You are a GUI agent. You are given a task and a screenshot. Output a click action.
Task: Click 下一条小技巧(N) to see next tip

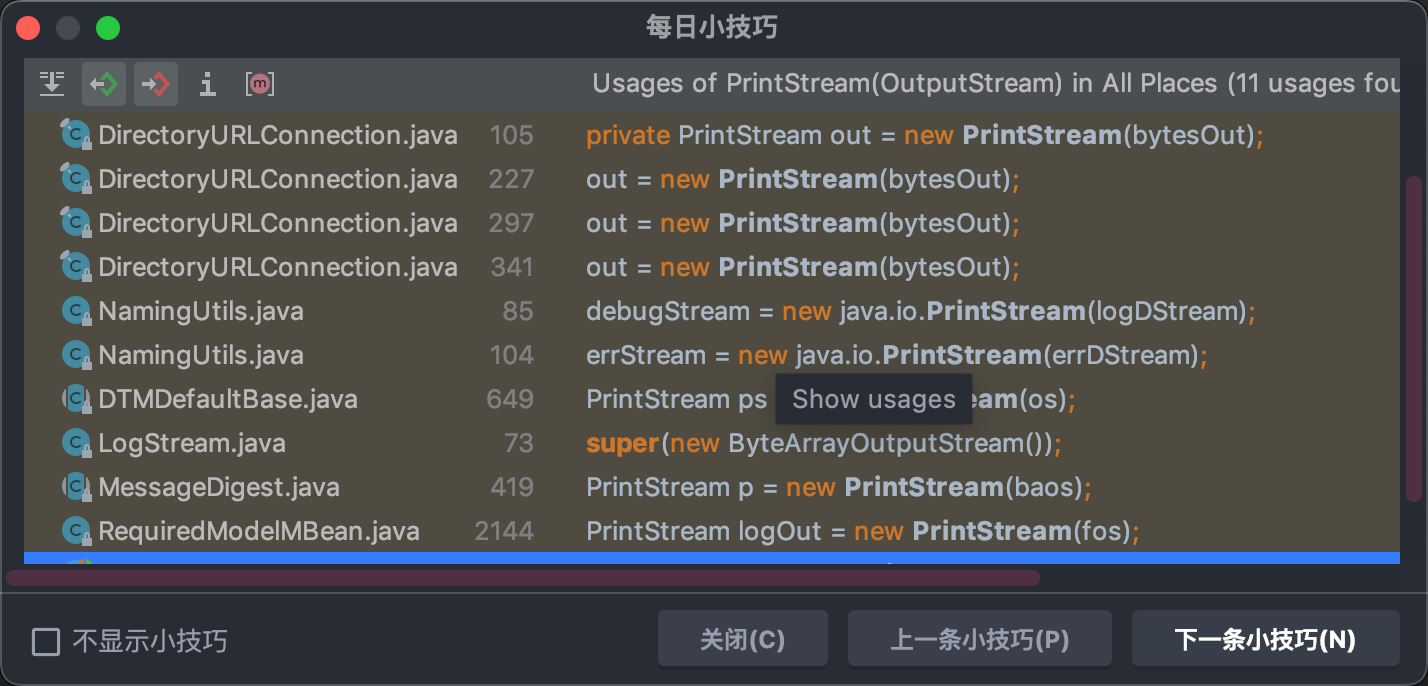coord(1266,637)
